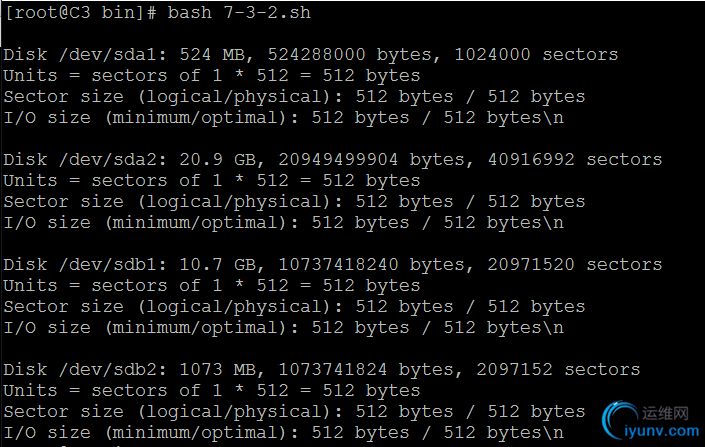Viewport: 705px width, 447px height.
Task: Click the 1024000 sectors value
Action: pos(536,54)
